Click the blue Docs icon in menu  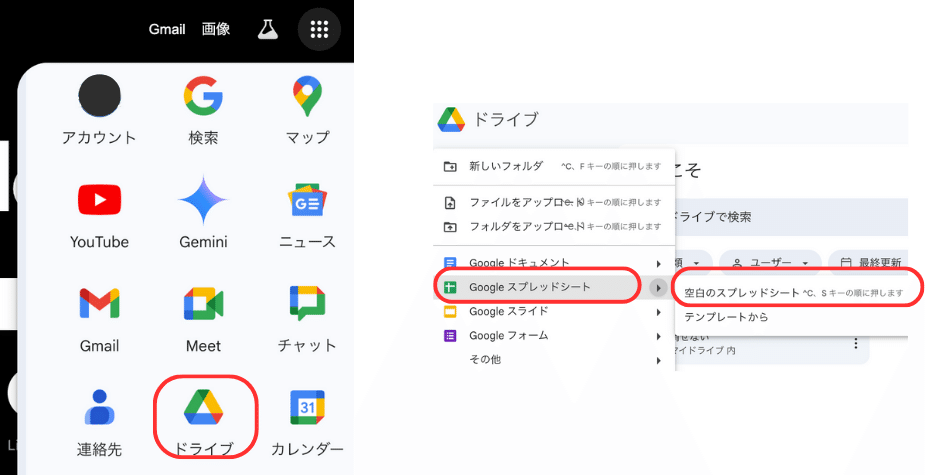point(450,263)
